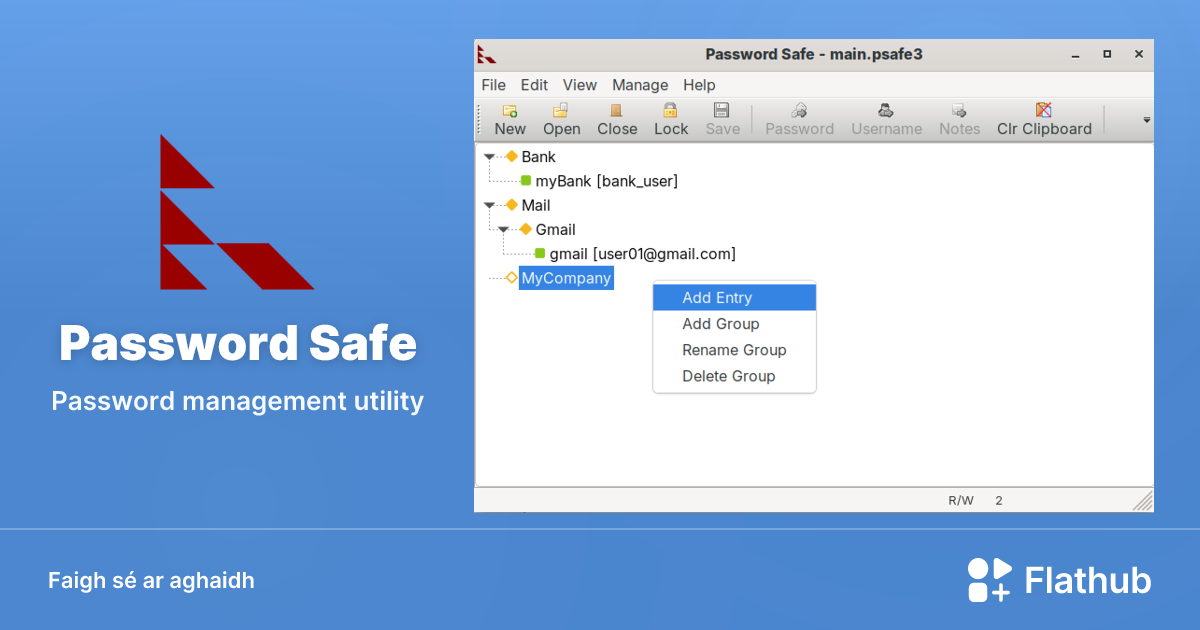The image size is (1200, 630).
Task: Lock the database with the Lock icon
Action: [671, 119]
